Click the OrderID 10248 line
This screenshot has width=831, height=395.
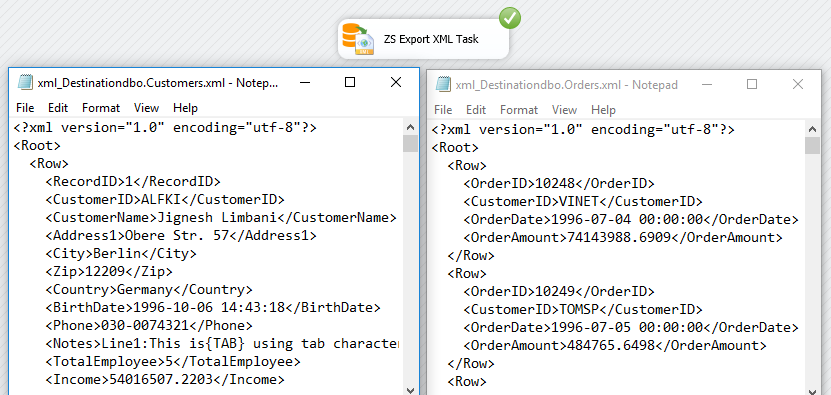(x=559, y=183)
